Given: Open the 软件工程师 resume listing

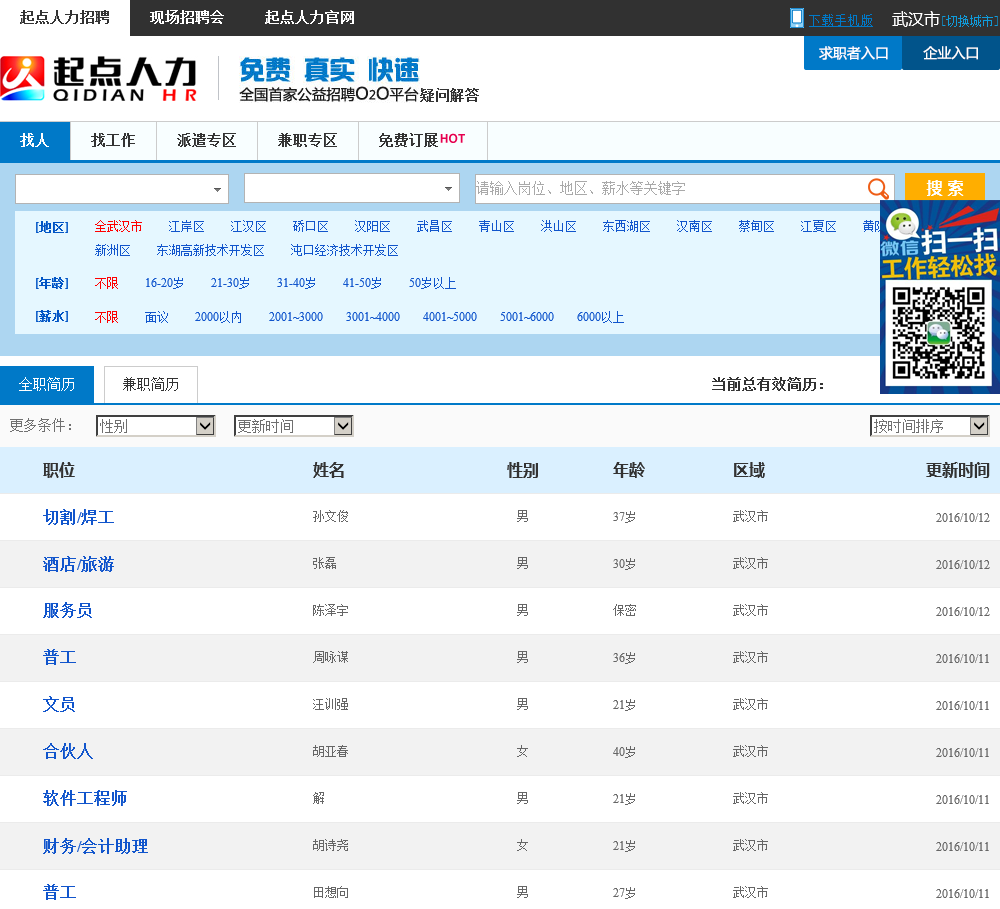Looking at the screenshot, I should coord(85,799).
